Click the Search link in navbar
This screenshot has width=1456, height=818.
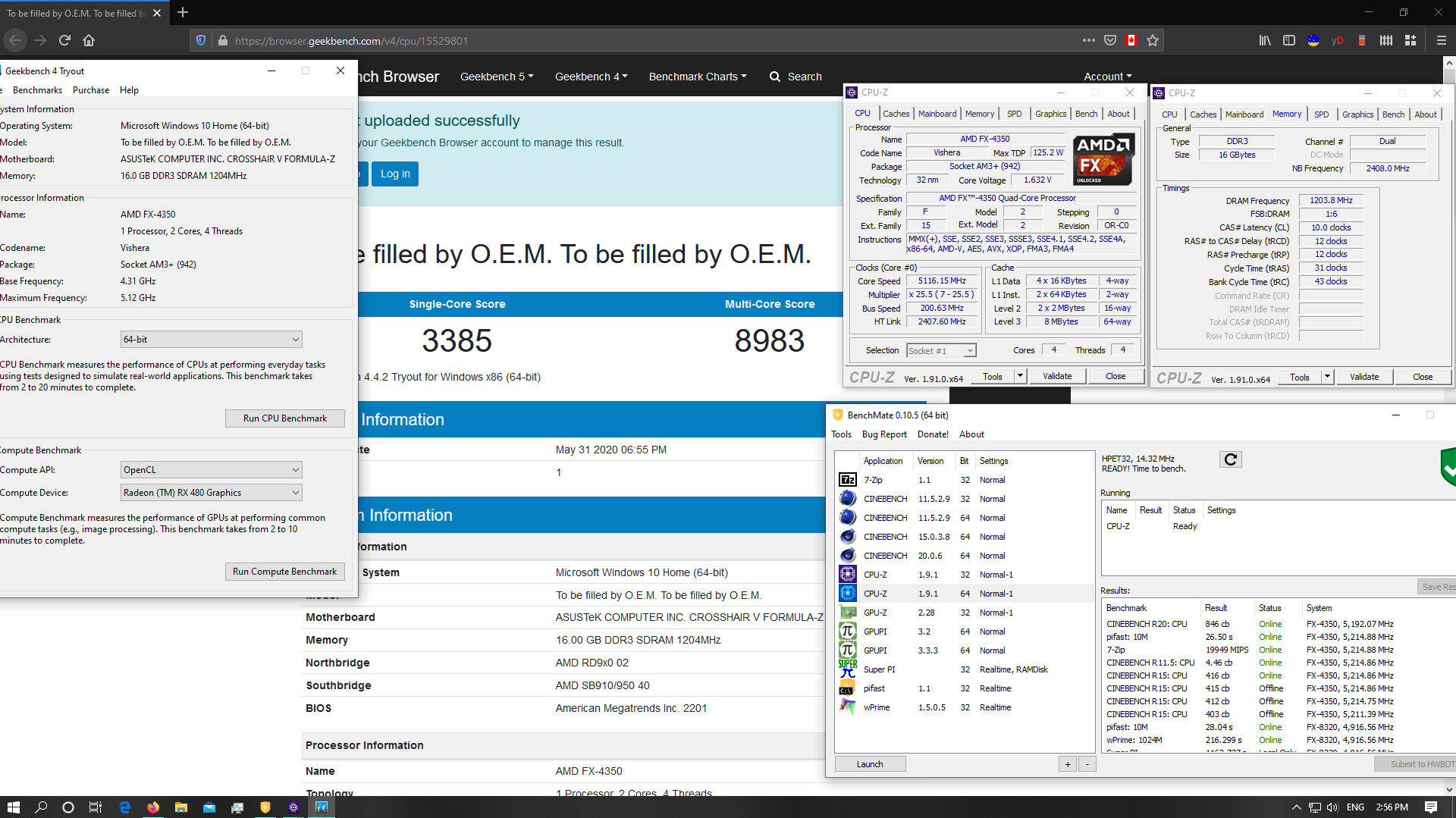pos(795,77)
